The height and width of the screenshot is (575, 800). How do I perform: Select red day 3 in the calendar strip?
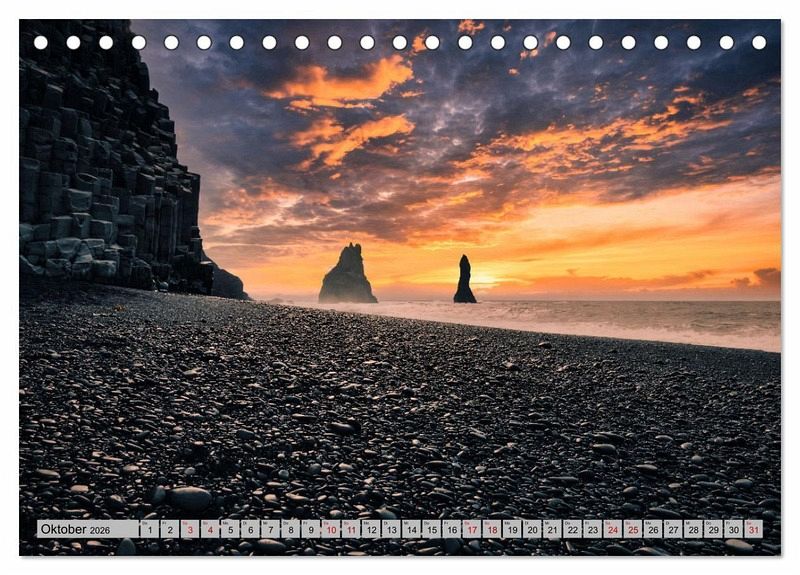click(x=190, y=529)
